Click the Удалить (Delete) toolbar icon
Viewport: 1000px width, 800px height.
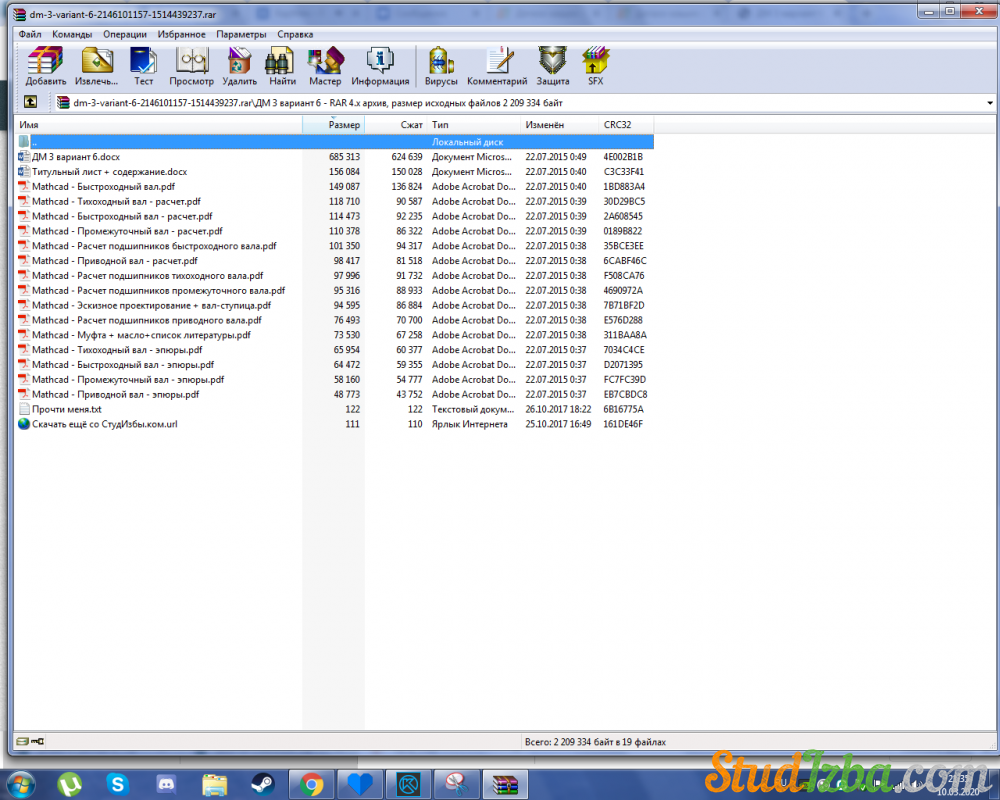(x=239, y=66)
